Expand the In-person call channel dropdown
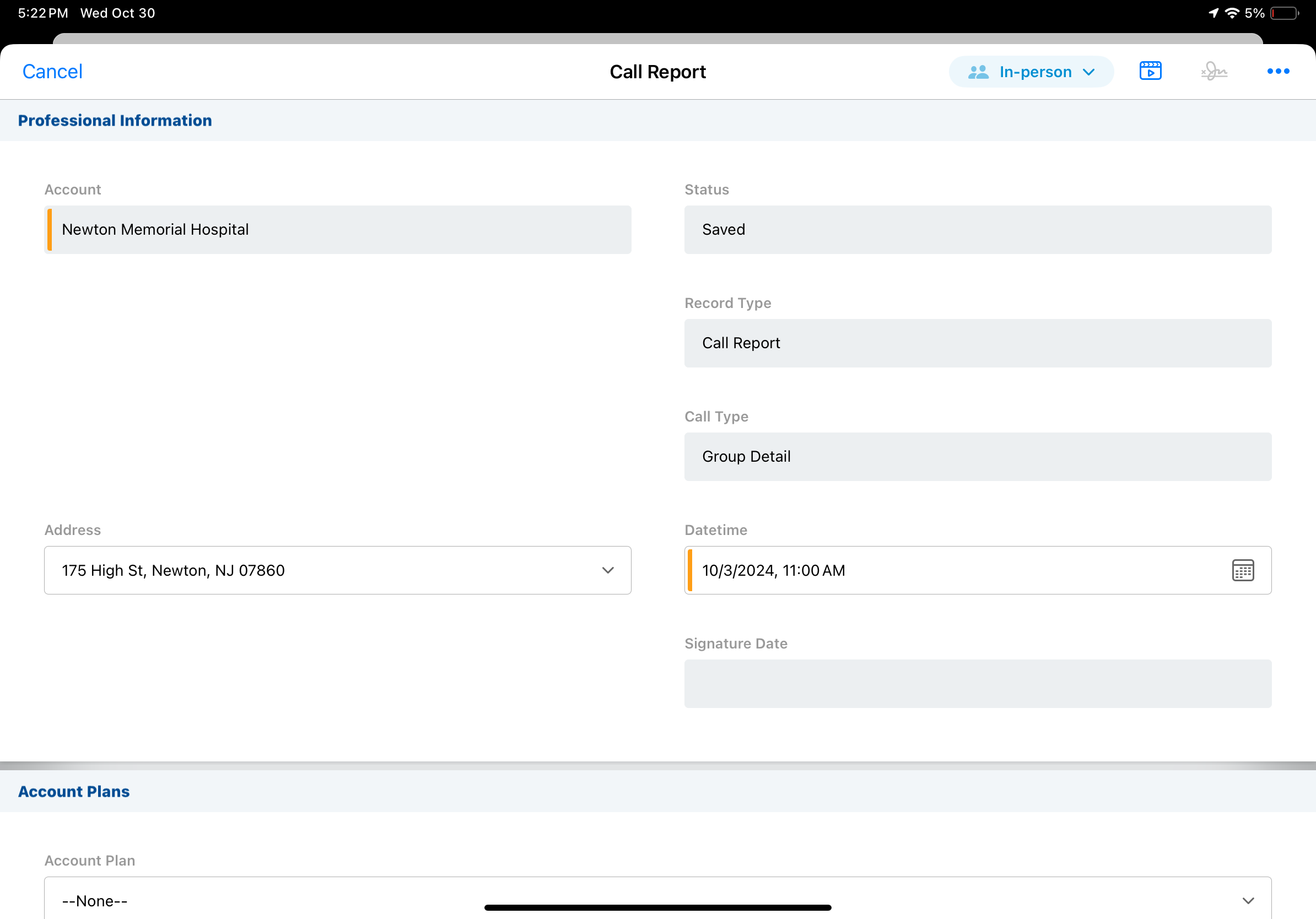Image resolution: width=1316 pixels, height=919 pixels. [x=1088, y=72]
